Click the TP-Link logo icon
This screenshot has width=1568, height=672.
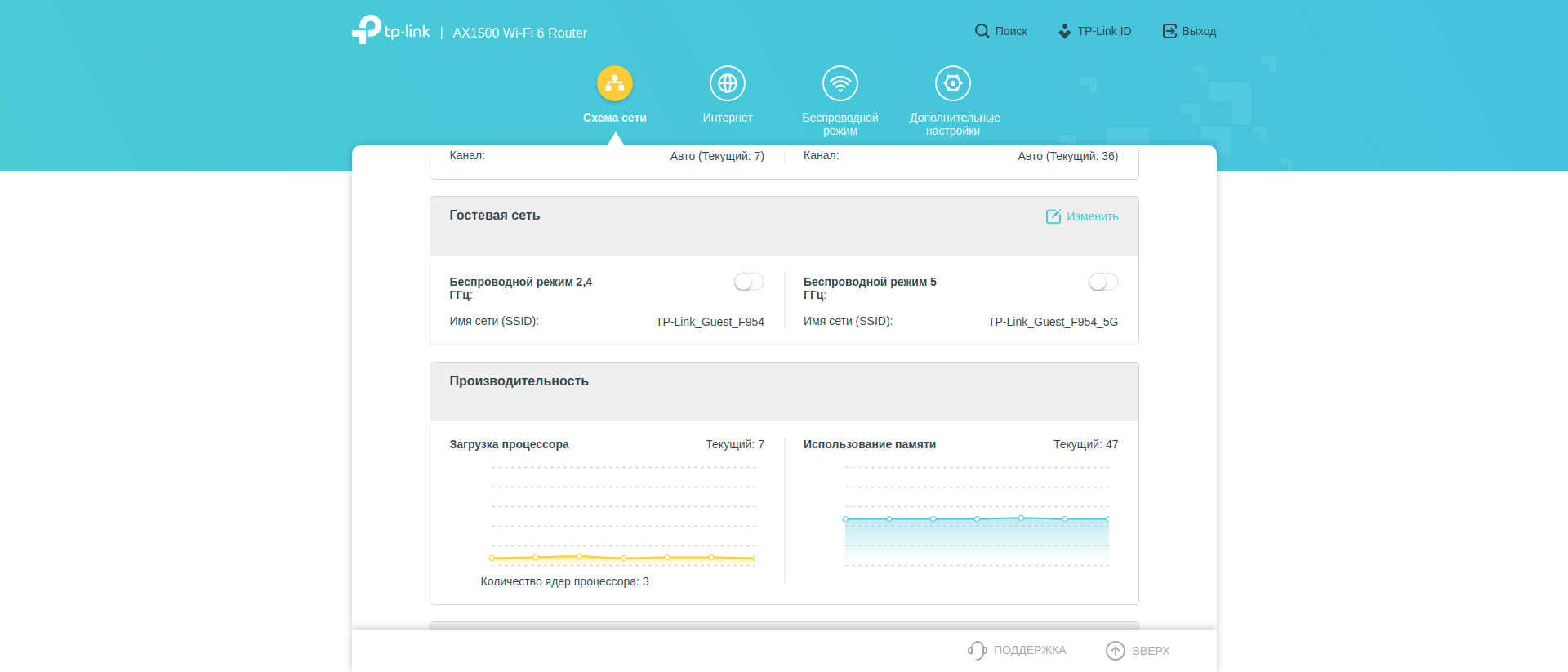(367, 29)
